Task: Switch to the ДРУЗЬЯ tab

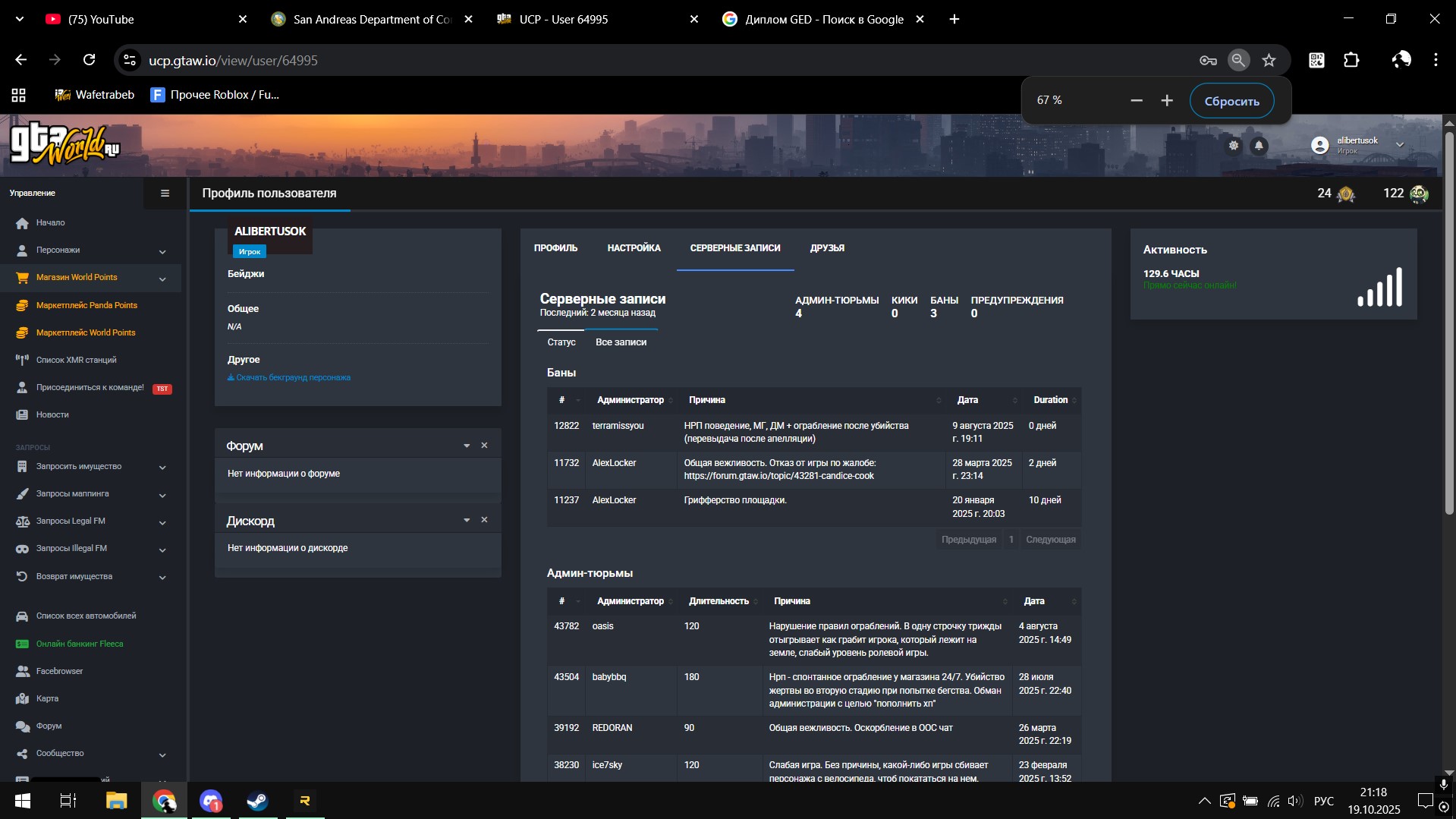Action: [826, 248]
